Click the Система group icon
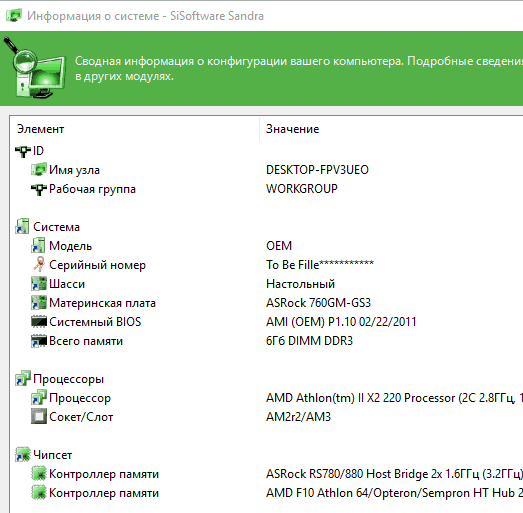This screenshot has width=523, height=513. (x=22, y=226)
